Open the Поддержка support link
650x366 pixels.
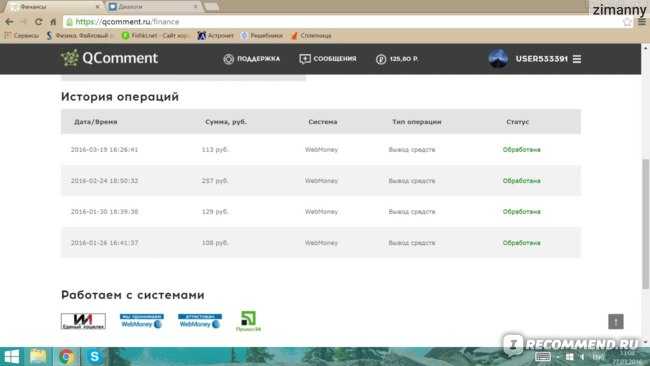252,59
